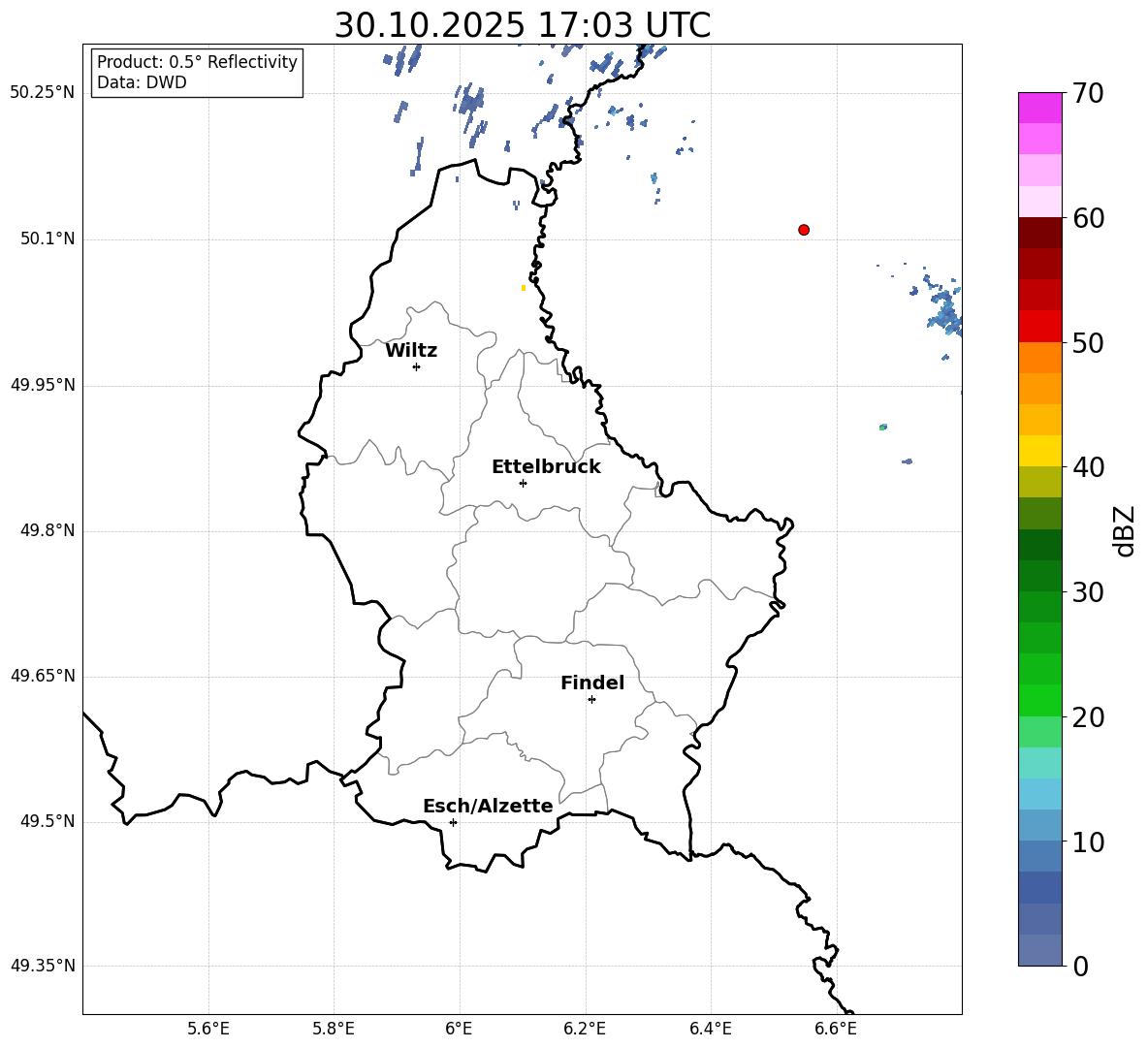Click the small green radar echo east of Luxembourg
The width and height of the screenshot is (1148, 1048).
coord(883,427)
